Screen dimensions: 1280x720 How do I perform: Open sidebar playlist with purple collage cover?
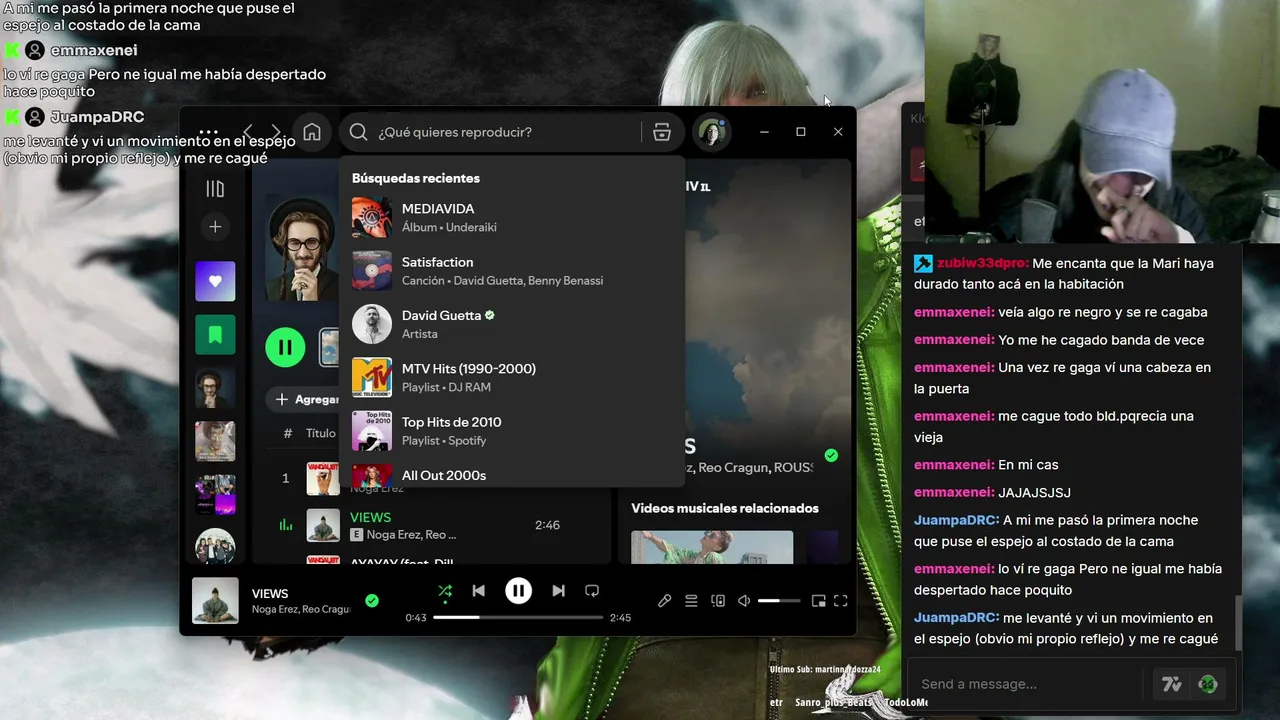215,494
